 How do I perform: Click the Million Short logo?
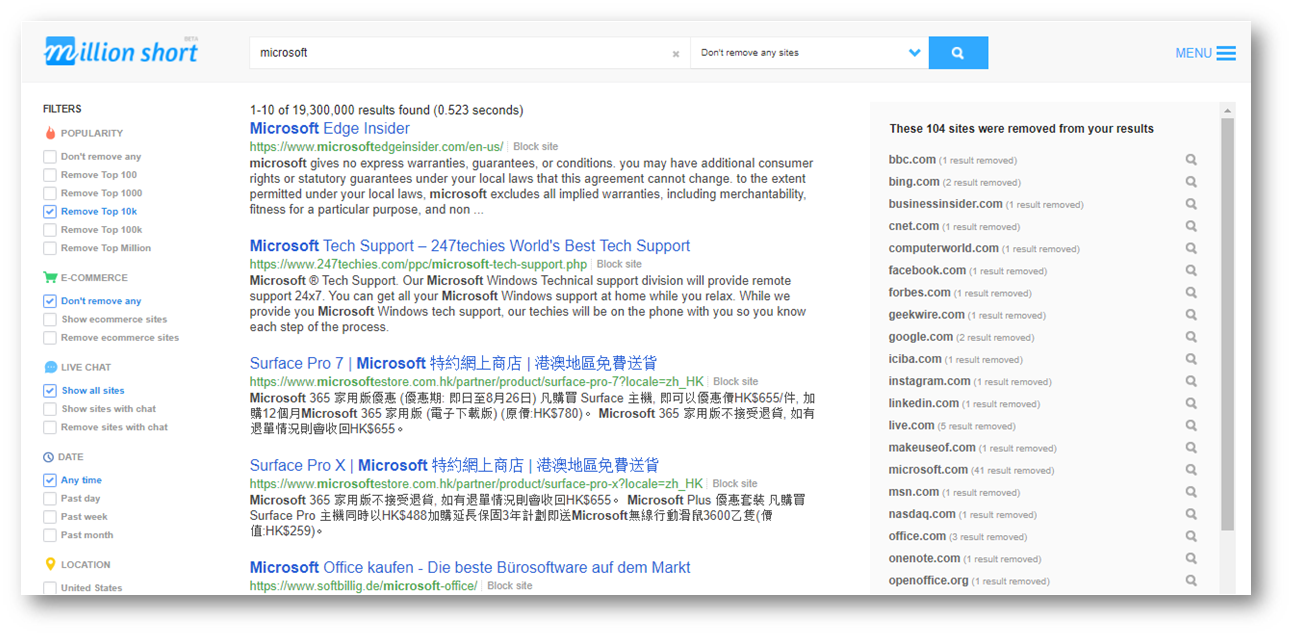pos(121,51)
